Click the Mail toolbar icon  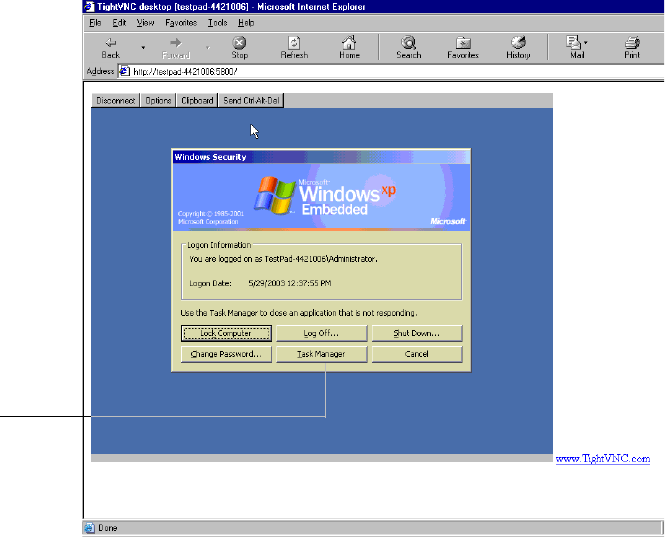coord(573,42)
